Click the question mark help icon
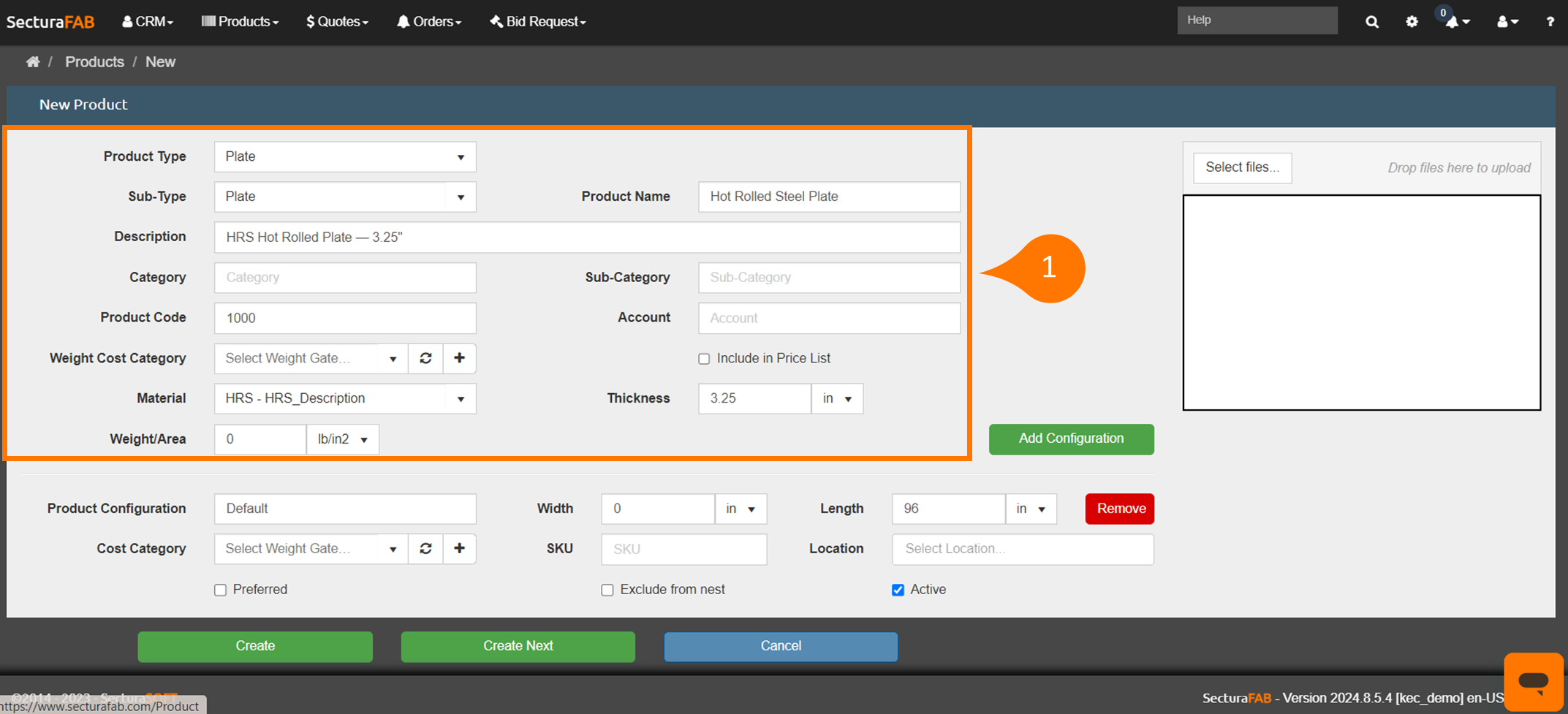The image size is (1568, 714). (x=1550, y=22)
